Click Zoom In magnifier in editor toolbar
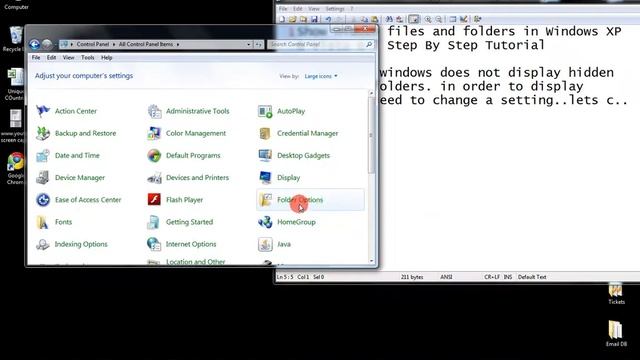The width and height of the screenshot is (640, 360). coord(428,19)
